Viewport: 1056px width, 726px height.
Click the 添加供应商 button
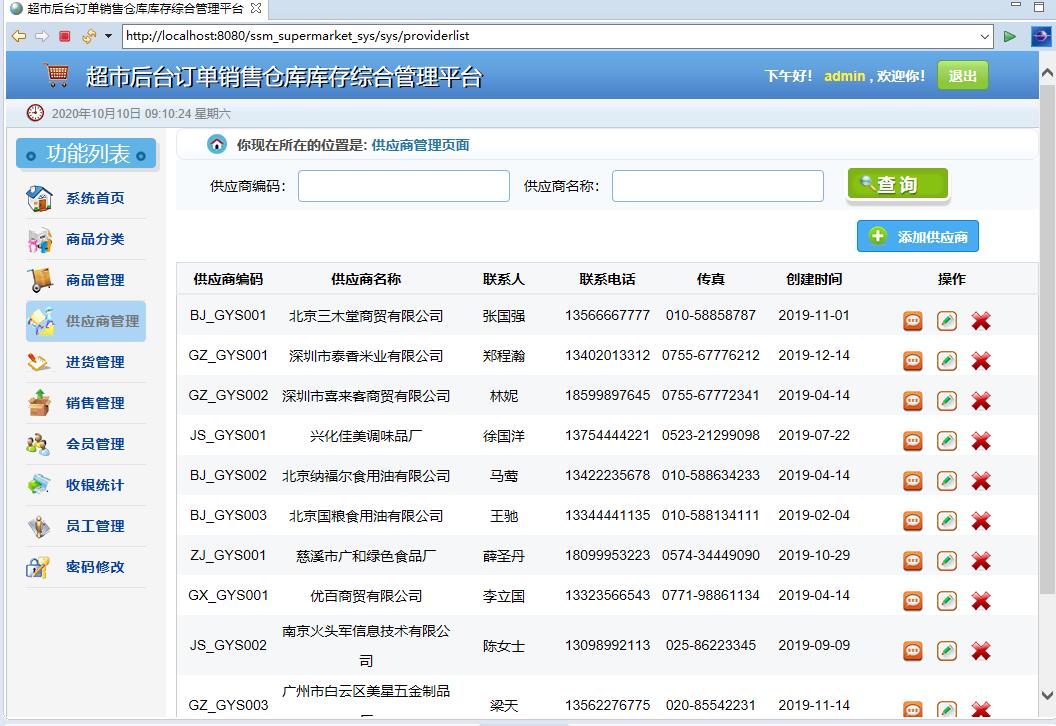tap(917, 236)
